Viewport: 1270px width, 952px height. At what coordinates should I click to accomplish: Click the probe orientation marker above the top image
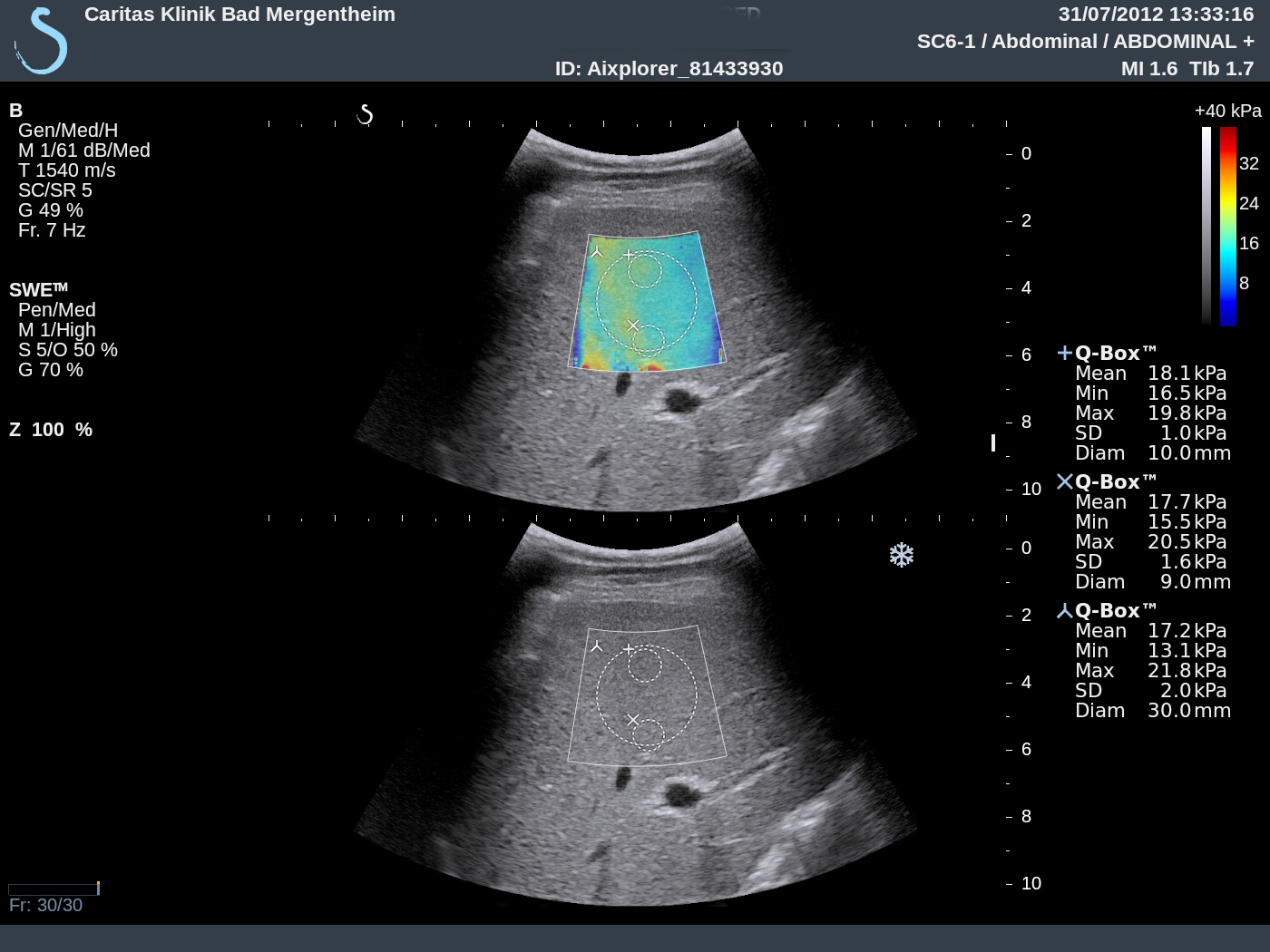[x=365, y=115]
